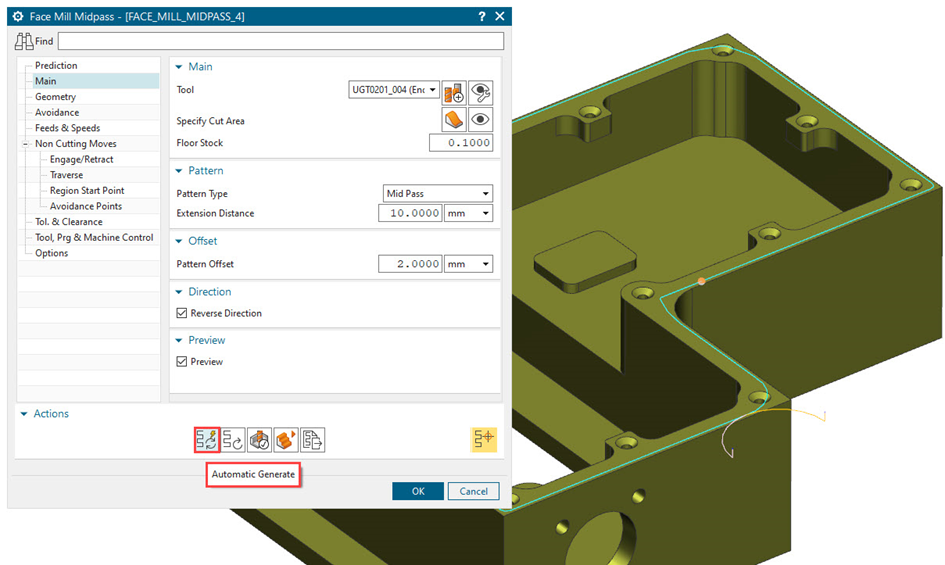Click the OK button
Screen dimensions: 945x565
pos(417,491)
